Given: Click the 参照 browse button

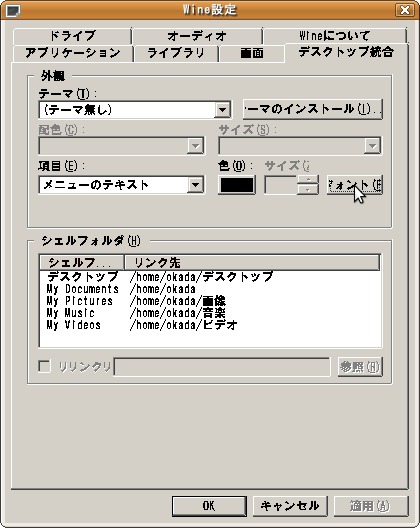Looking at the screenshot, I should click(x=360, y=366).
